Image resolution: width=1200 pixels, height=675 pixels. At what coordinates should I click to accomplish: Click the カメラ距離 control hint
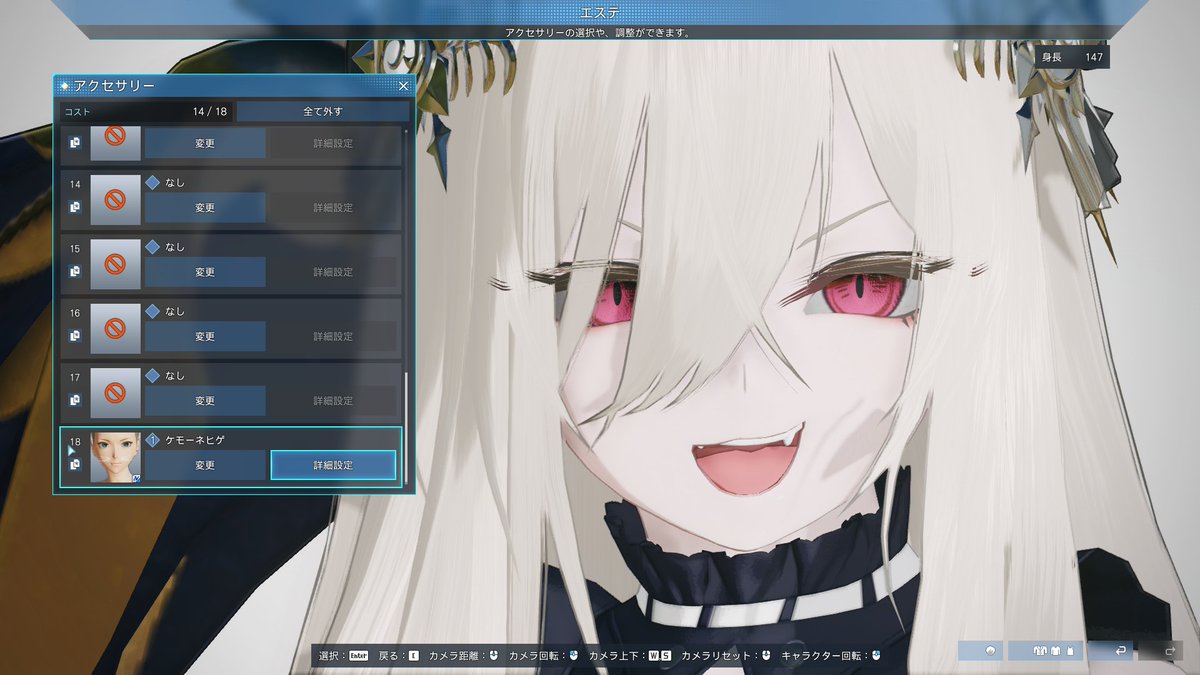tap(464, 656)
